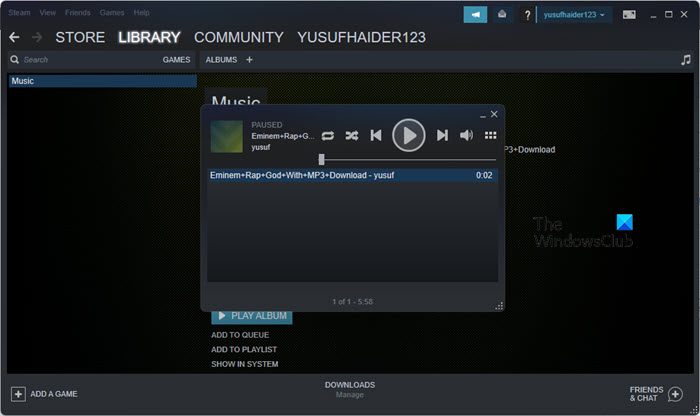Click the forward arrow navigation button
This screenshot has width=700, height=416.
(37, 37)
